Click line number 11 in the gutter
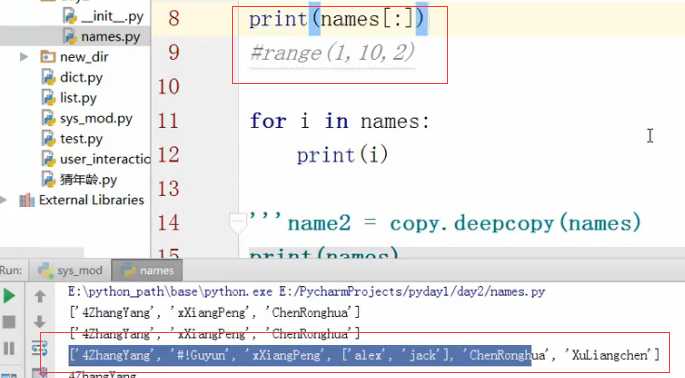Screen dimensions: 685x378 pos(169,121)
